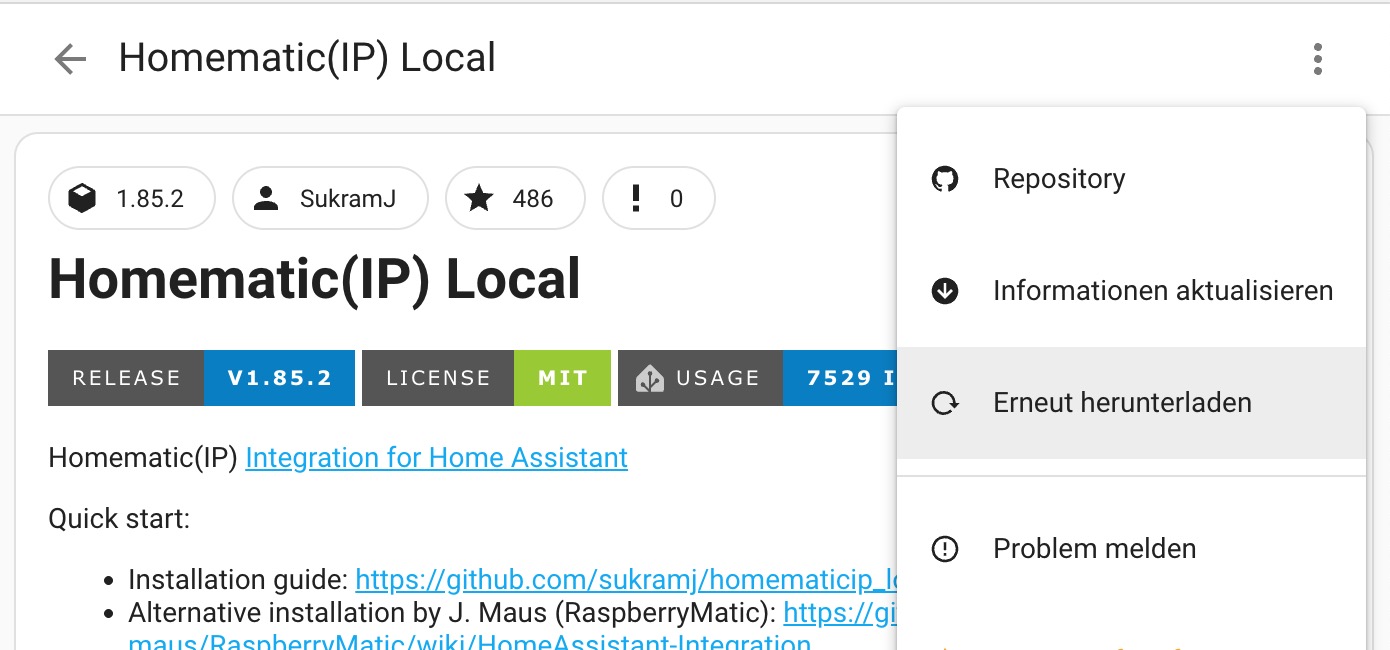Viewport: 1390px width, 650px height.
Task: Click the 0 open issues chip
Action: 658,198
